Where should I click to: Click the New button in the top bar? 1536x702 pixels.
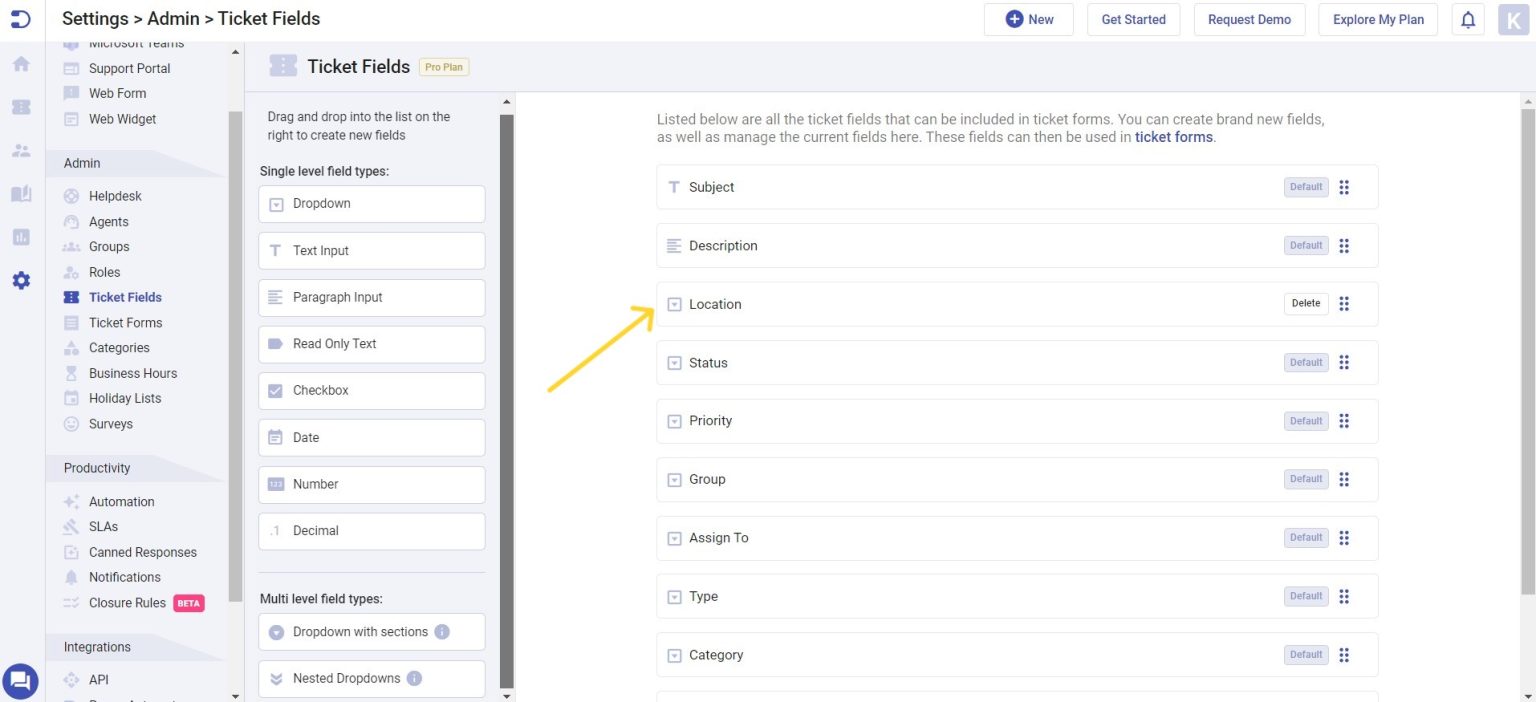click(x=1029, y=18)
